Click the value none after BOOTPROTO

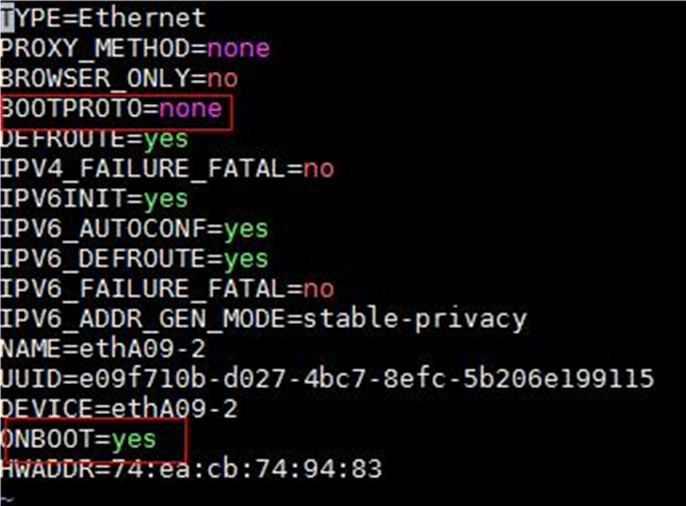pos(191,108)
